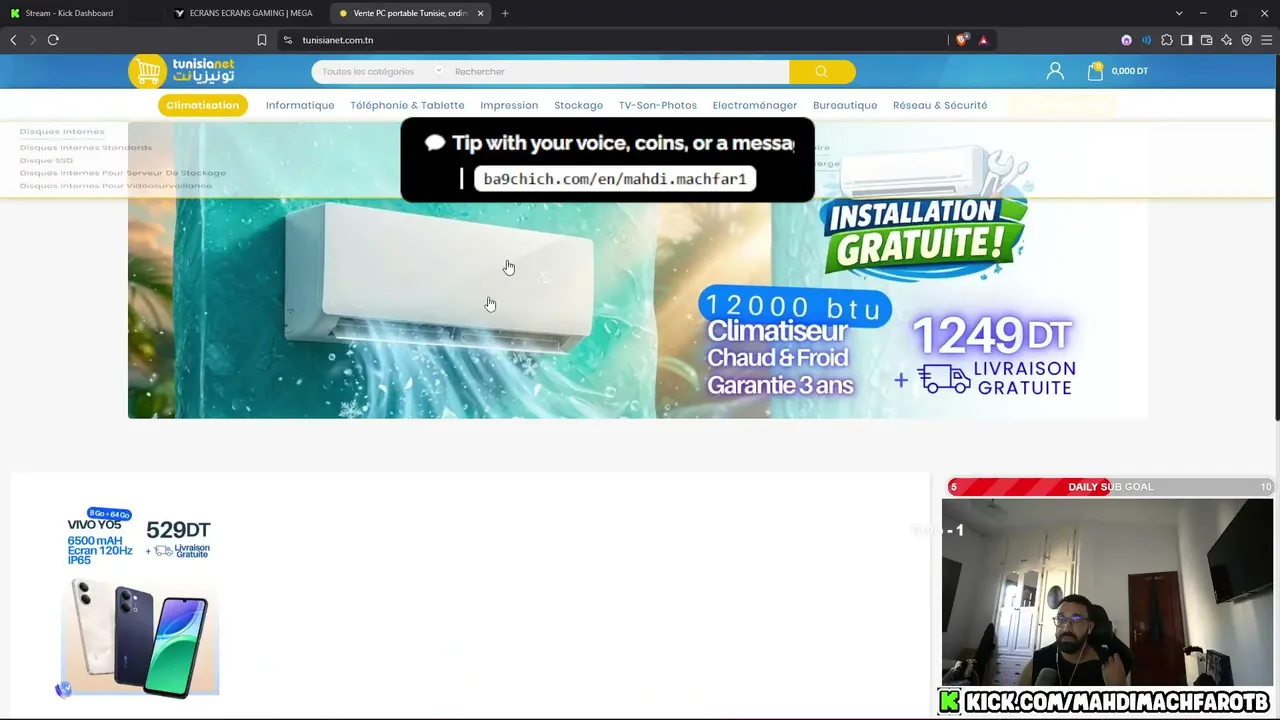Open Brave VPN shield
The image size is (1280, 720).
1247,40
